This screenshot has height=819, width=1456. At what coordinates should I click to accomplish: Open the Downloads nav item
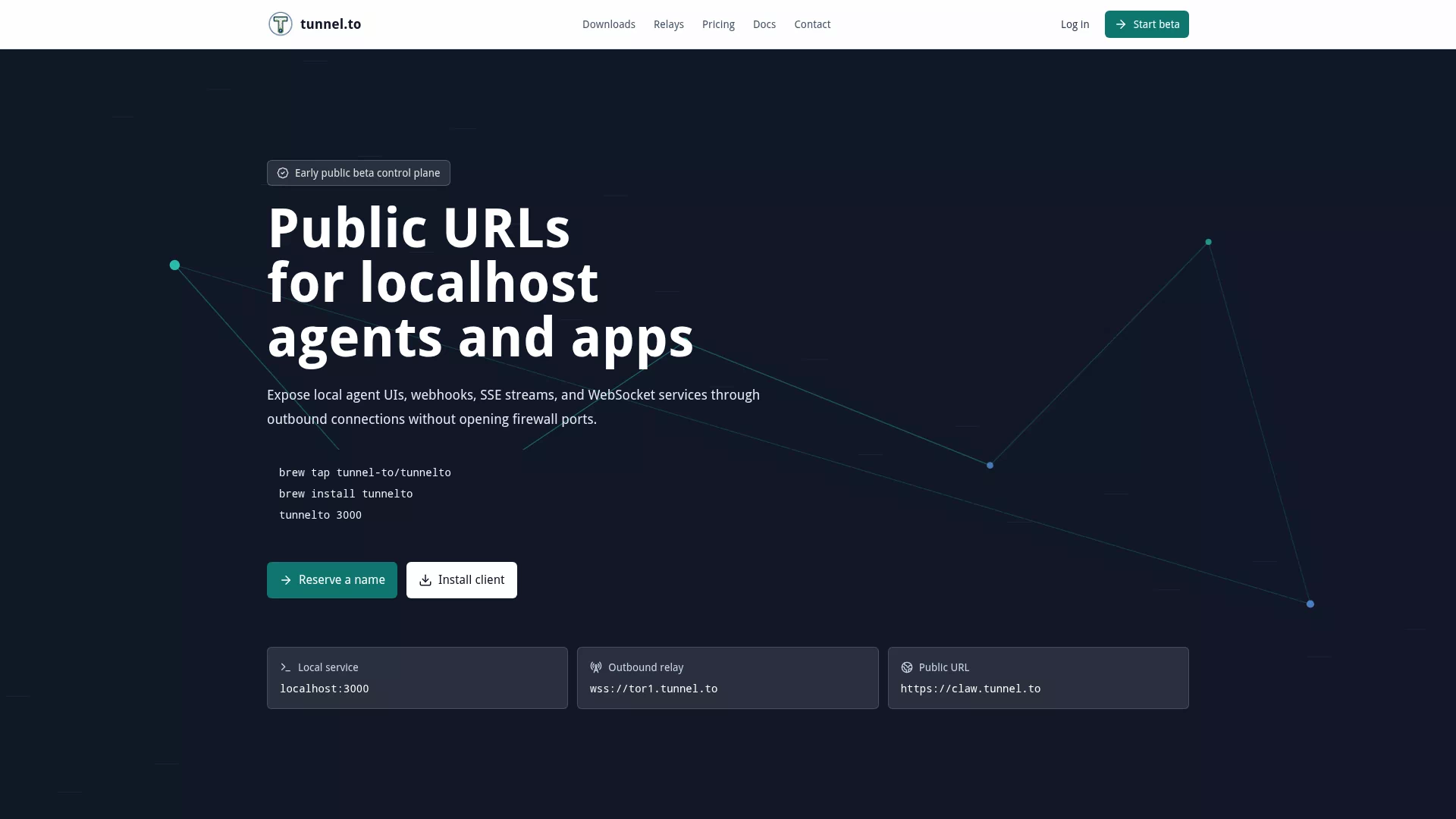pos(609,24)
